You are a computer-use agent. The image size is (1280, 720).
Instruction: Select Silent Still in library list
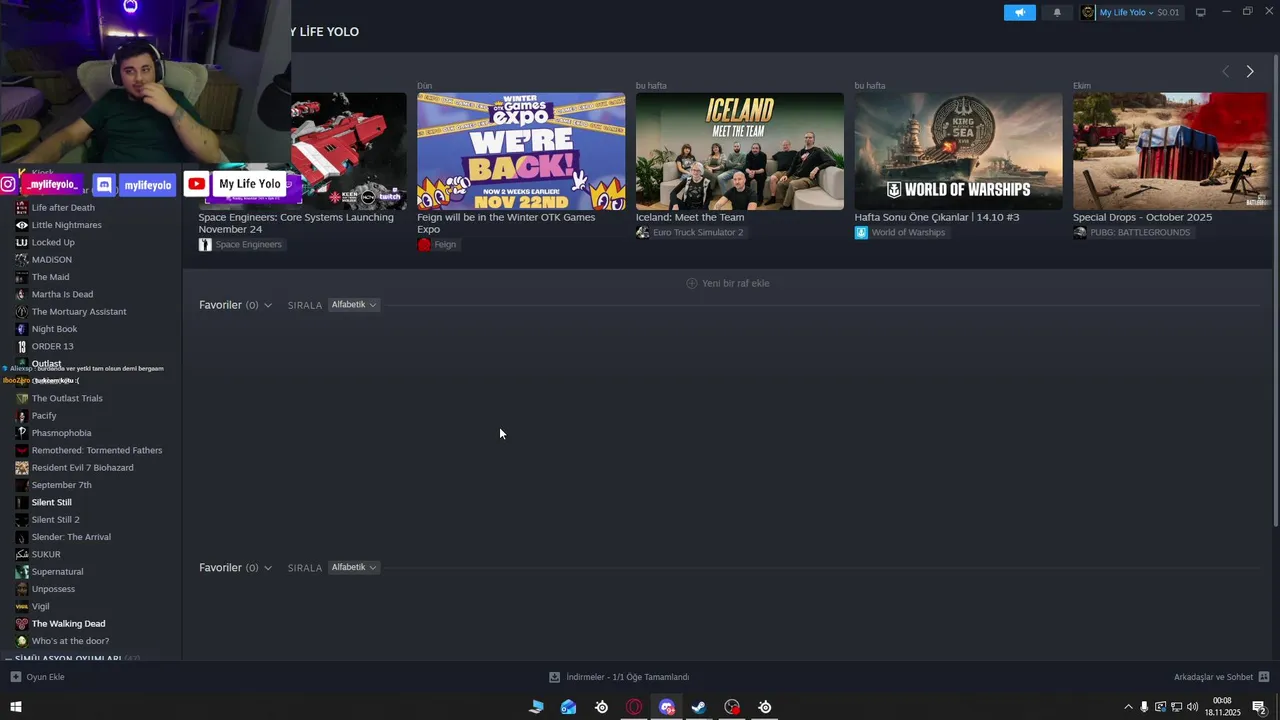[x=51, y=502]
